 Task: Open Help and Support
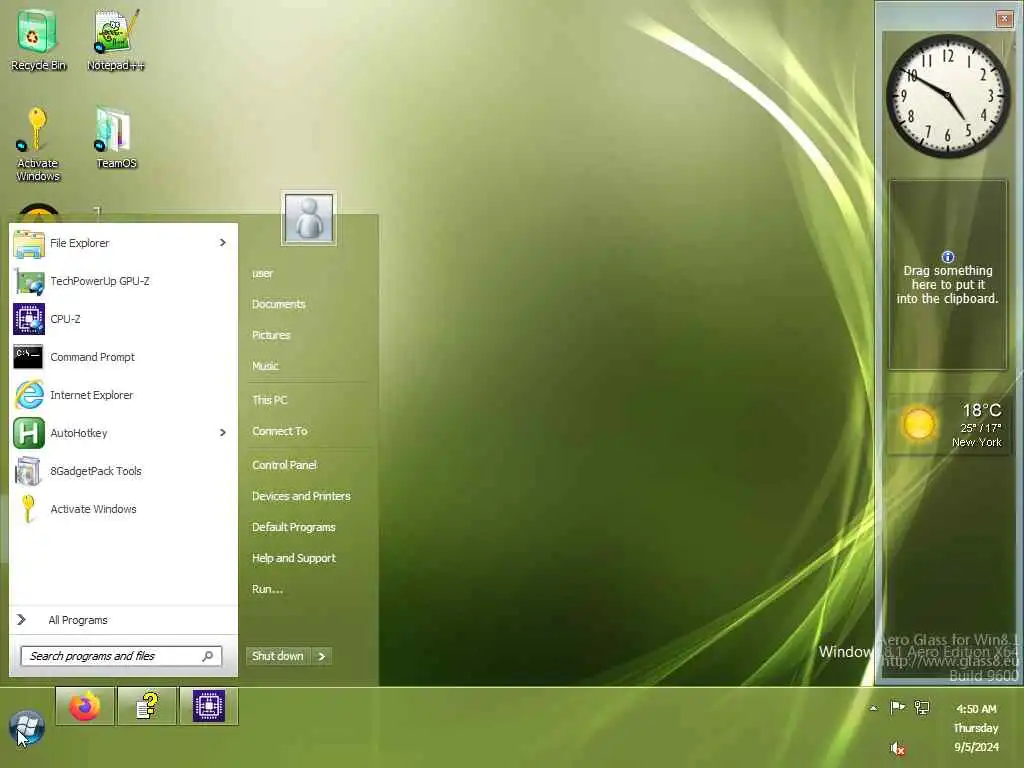pyautogui.click(x=294, y=558)
